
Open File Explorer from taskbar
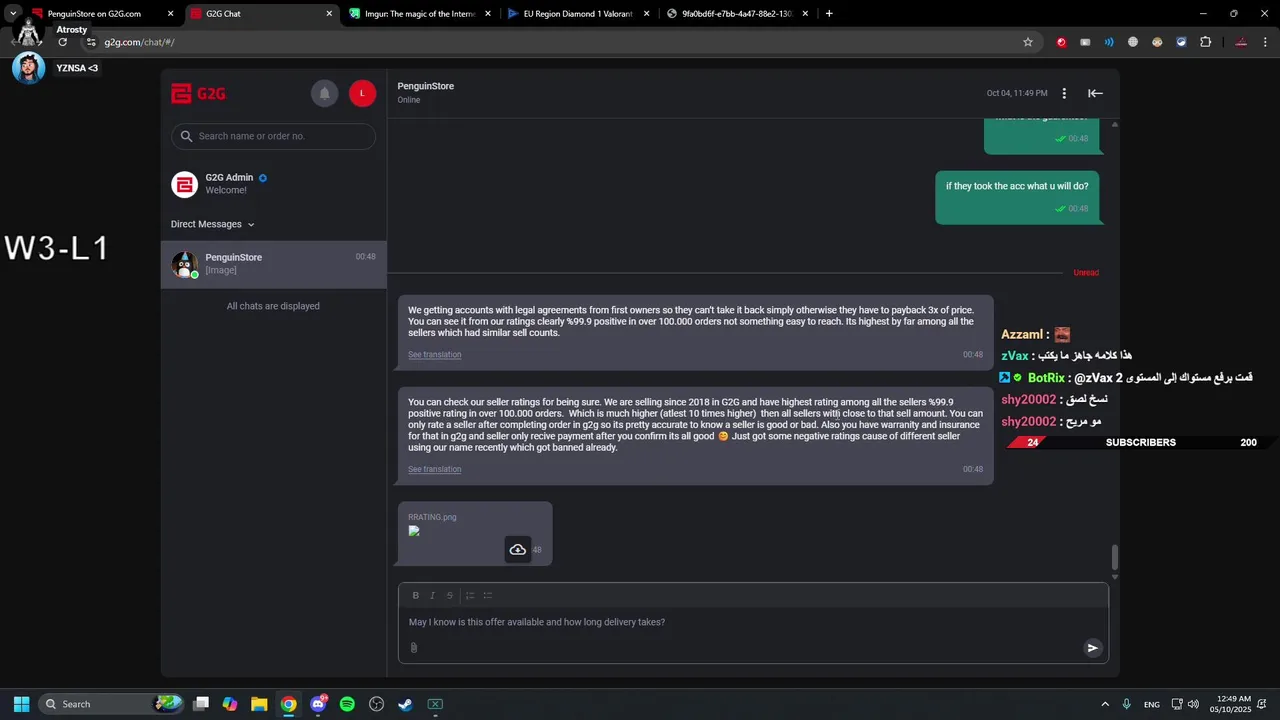point(259,704)
